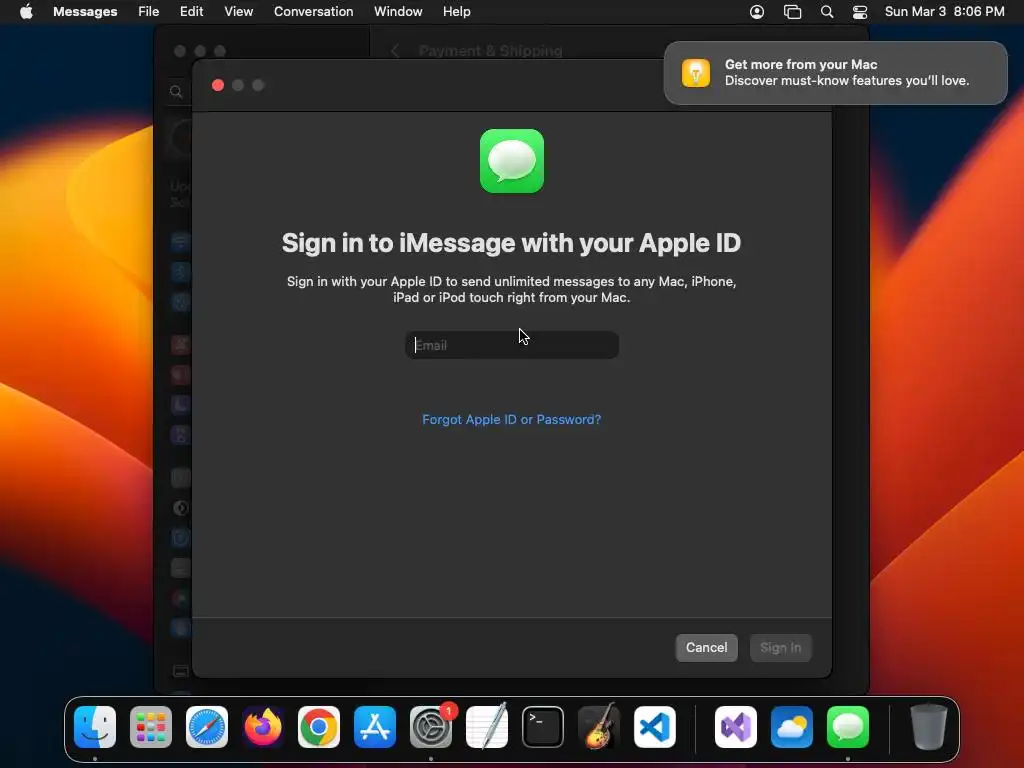1024x768 pixels.
Task: Open the Trash in the Dock
Action: pos(929,727)
